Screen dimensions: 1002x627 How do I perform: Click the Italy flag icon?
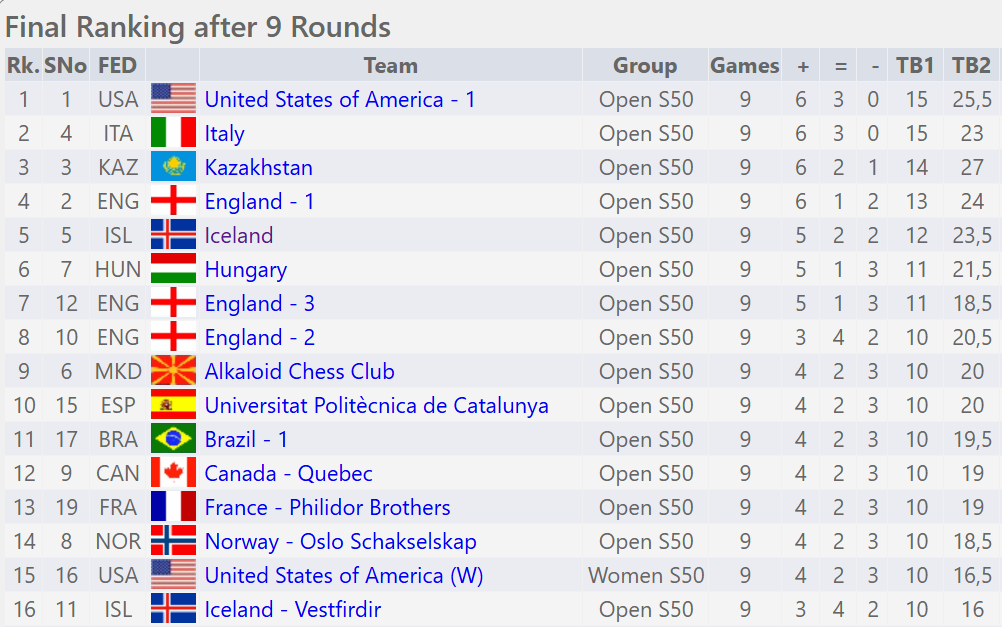click(173, 133)
